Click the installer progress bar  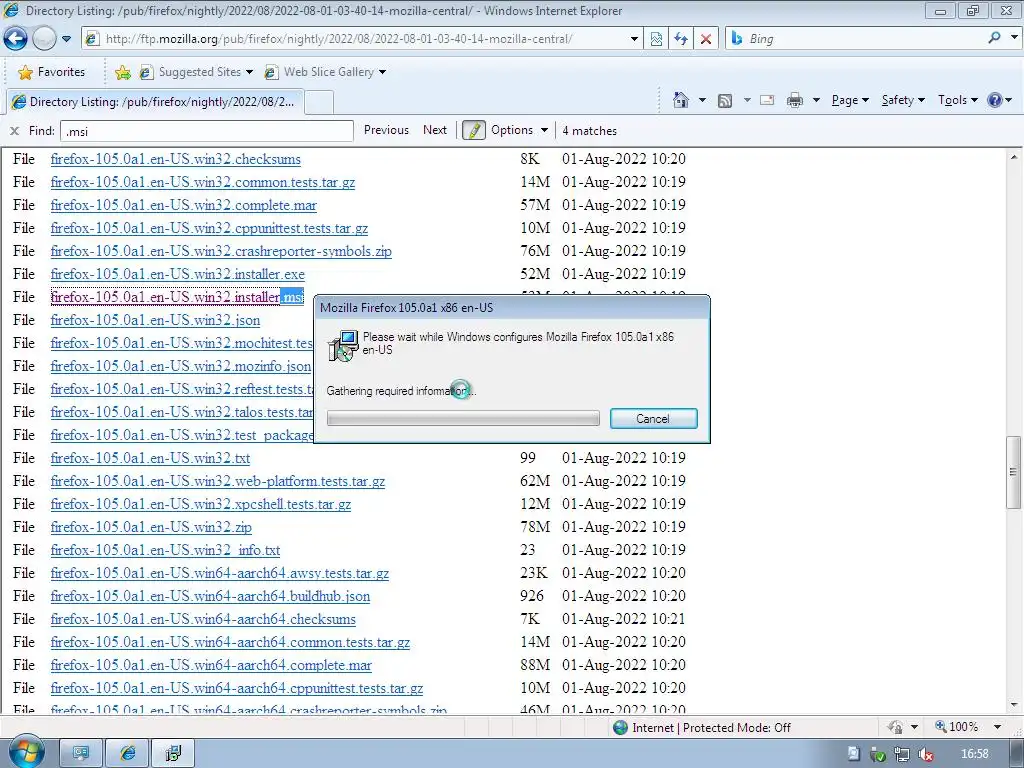[463, 419]
